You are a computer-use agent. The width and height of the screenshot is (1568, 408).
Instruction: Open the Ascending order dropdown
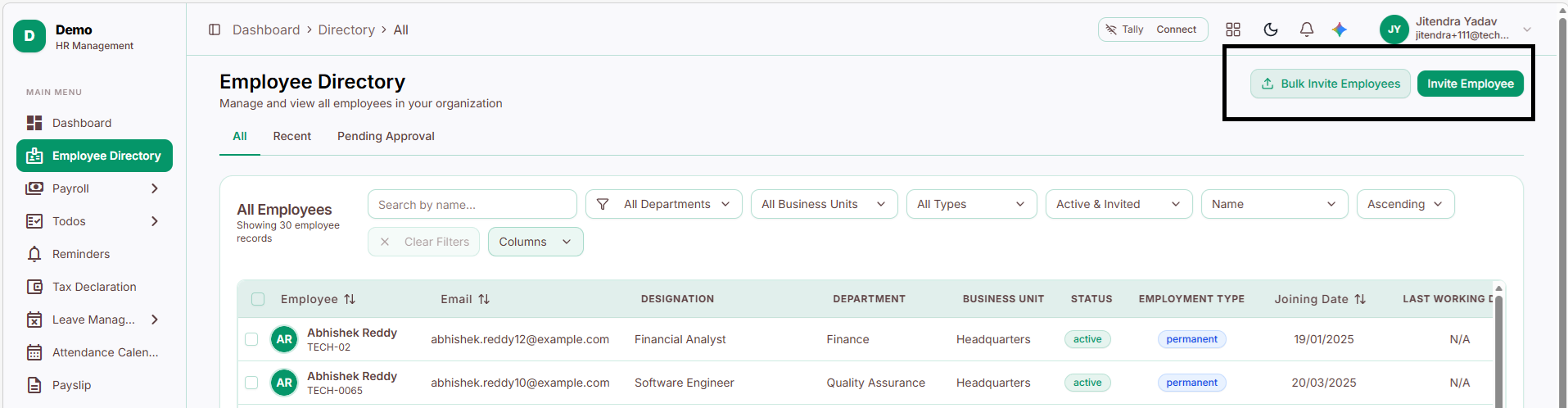coord(1406,204)
